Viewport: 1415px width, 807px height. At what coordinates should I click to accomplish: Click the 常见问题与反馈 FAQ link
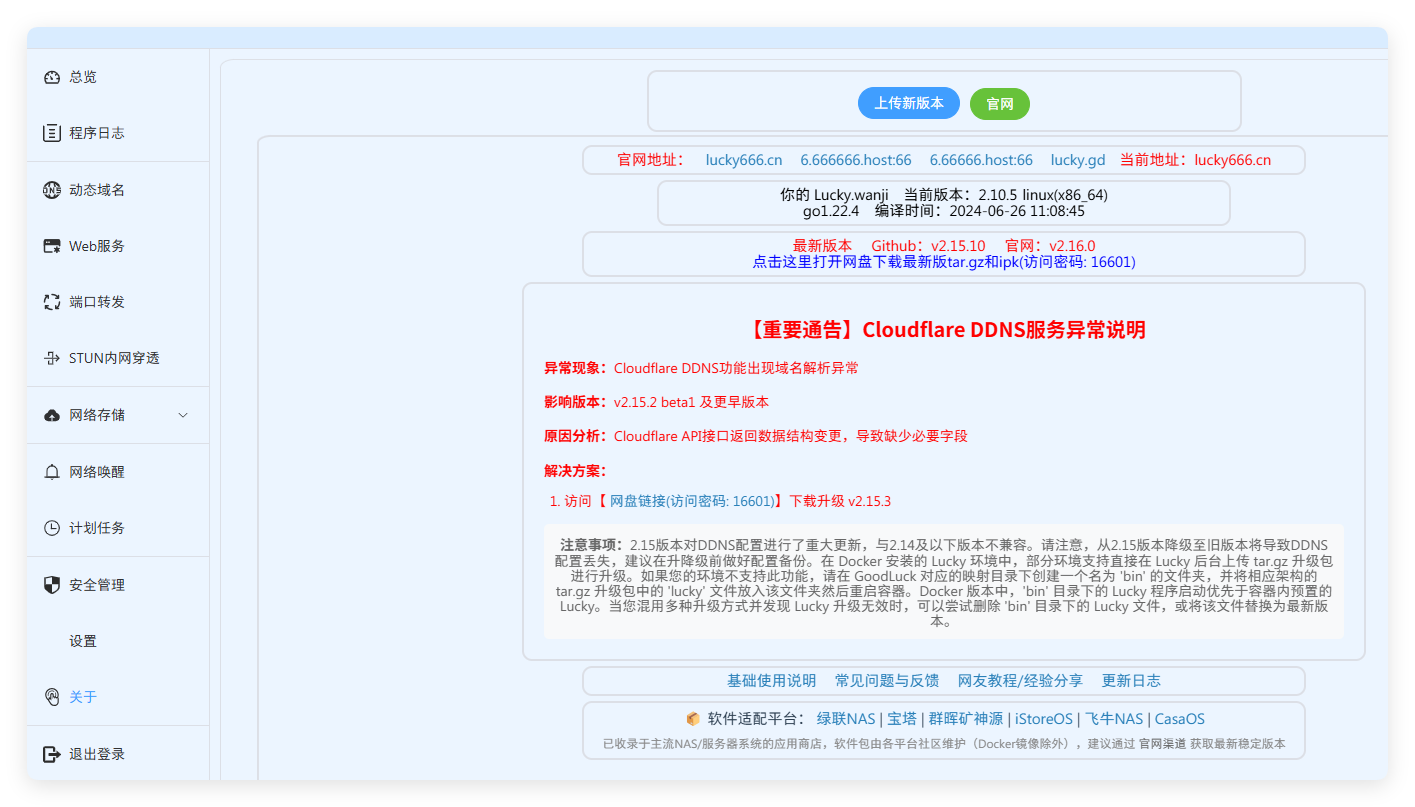[886, 680]
